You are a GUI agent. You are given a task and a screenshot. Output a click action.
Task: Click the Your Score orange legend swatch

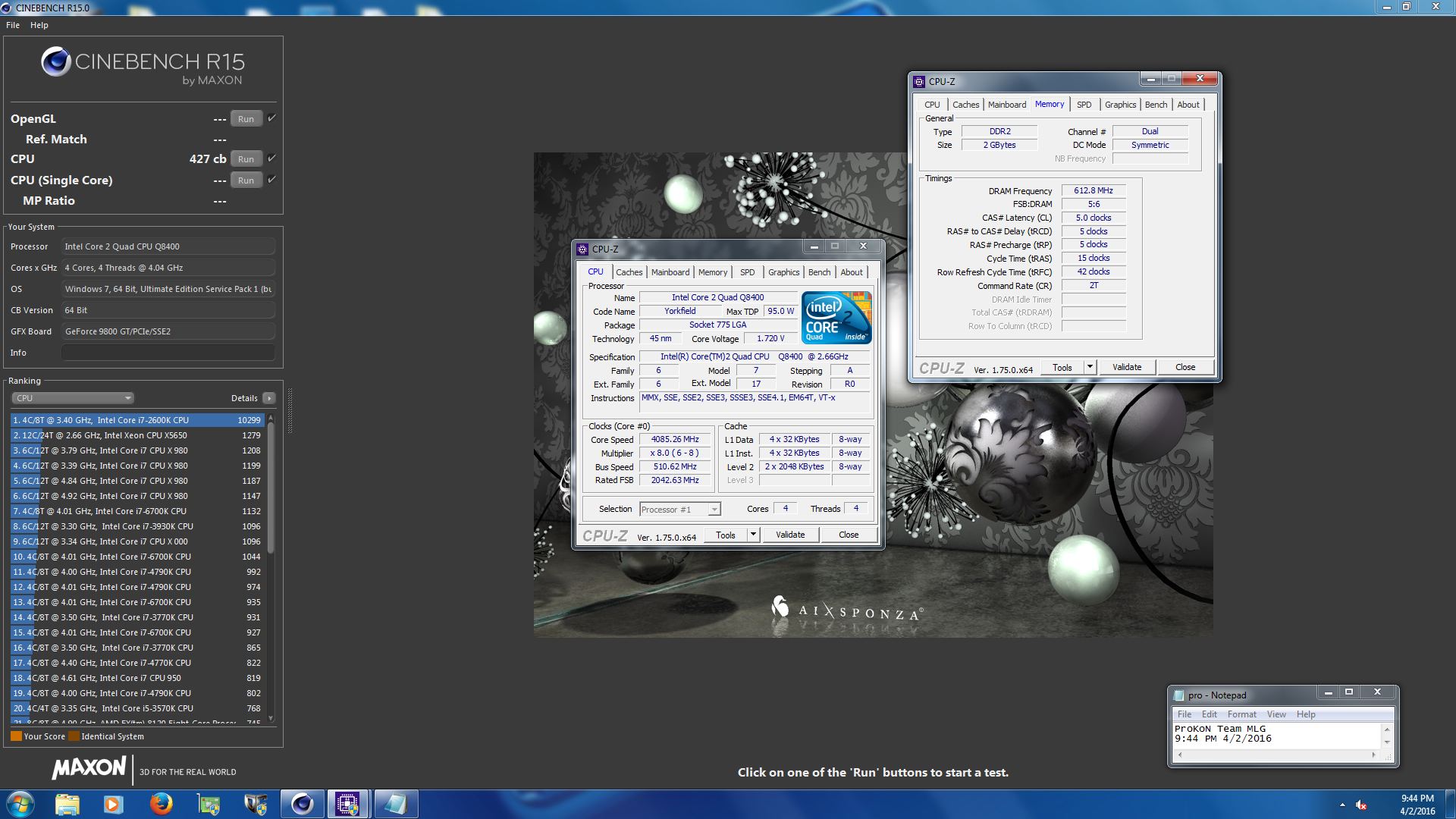point(16,736)
